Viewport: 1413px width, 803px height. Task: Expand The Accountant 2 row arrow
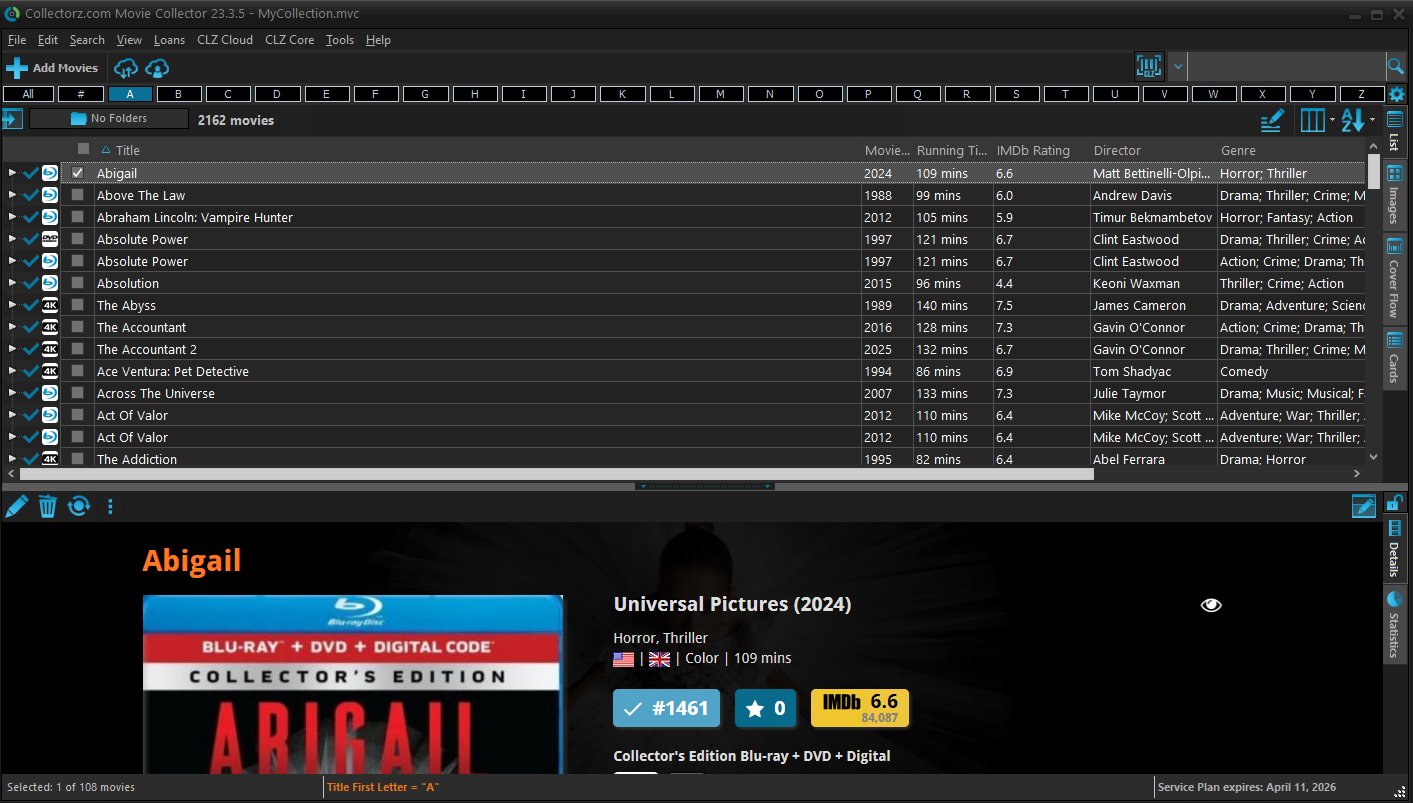click(12, 349)
